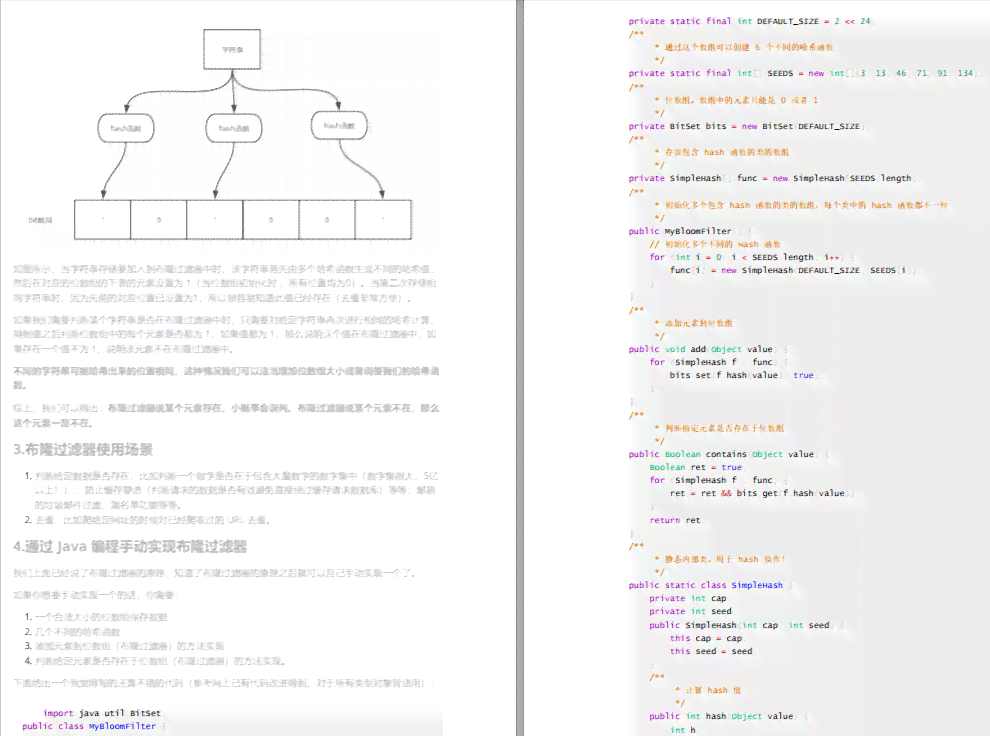Click the int h declaration line
The height and width of the screenshot is (736, 990).
coord(683,730)
